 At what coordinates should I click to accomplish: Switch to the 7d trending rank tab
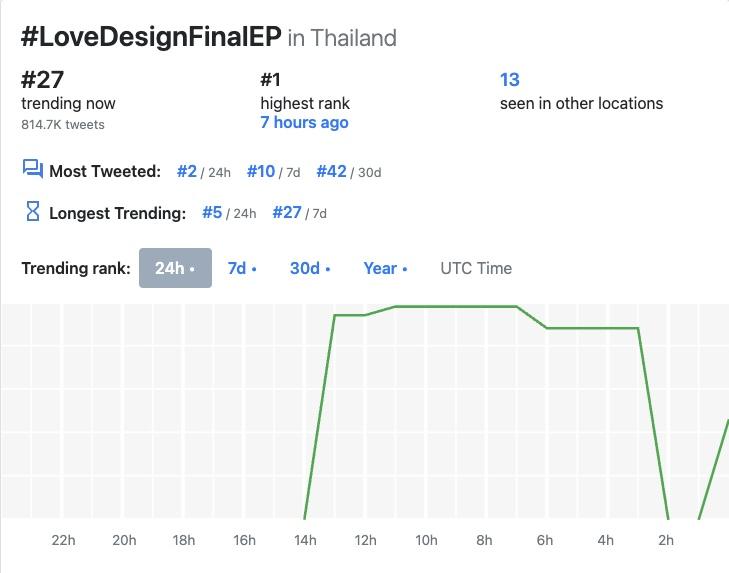pyautogui.click(x=242, y=268)
